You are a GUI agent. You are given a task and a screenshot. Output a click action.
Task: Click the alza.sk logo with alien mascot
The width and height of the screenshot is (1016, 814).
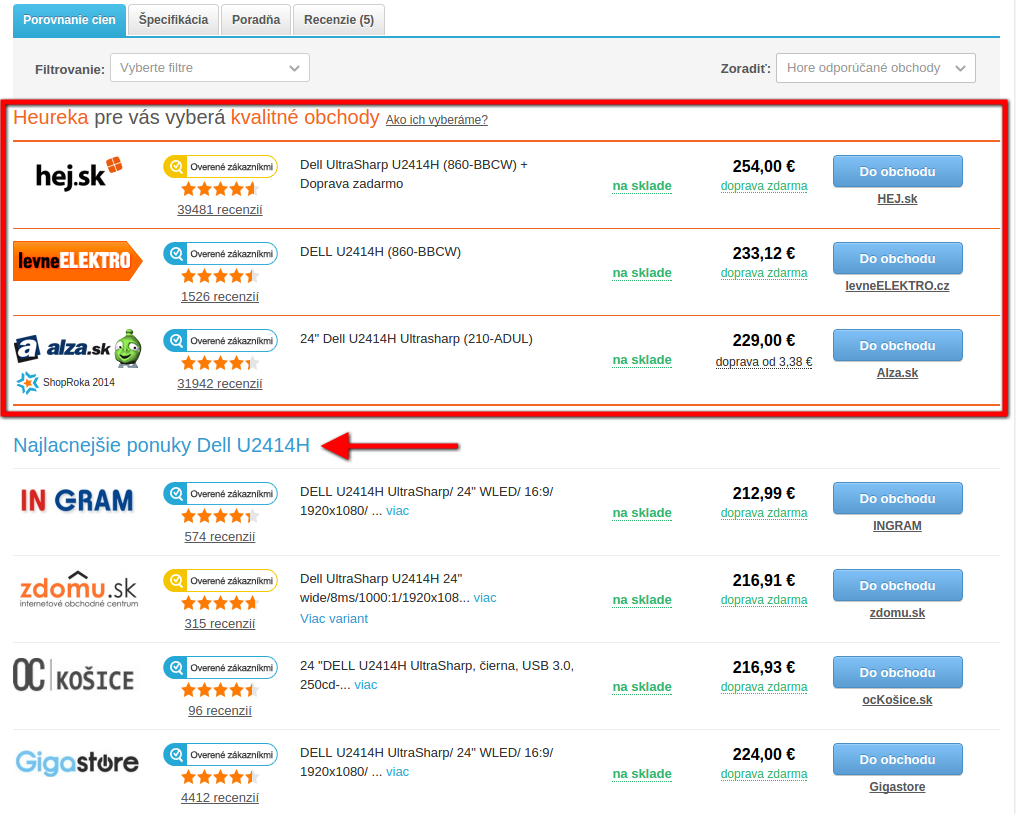[x=78, y=348]
